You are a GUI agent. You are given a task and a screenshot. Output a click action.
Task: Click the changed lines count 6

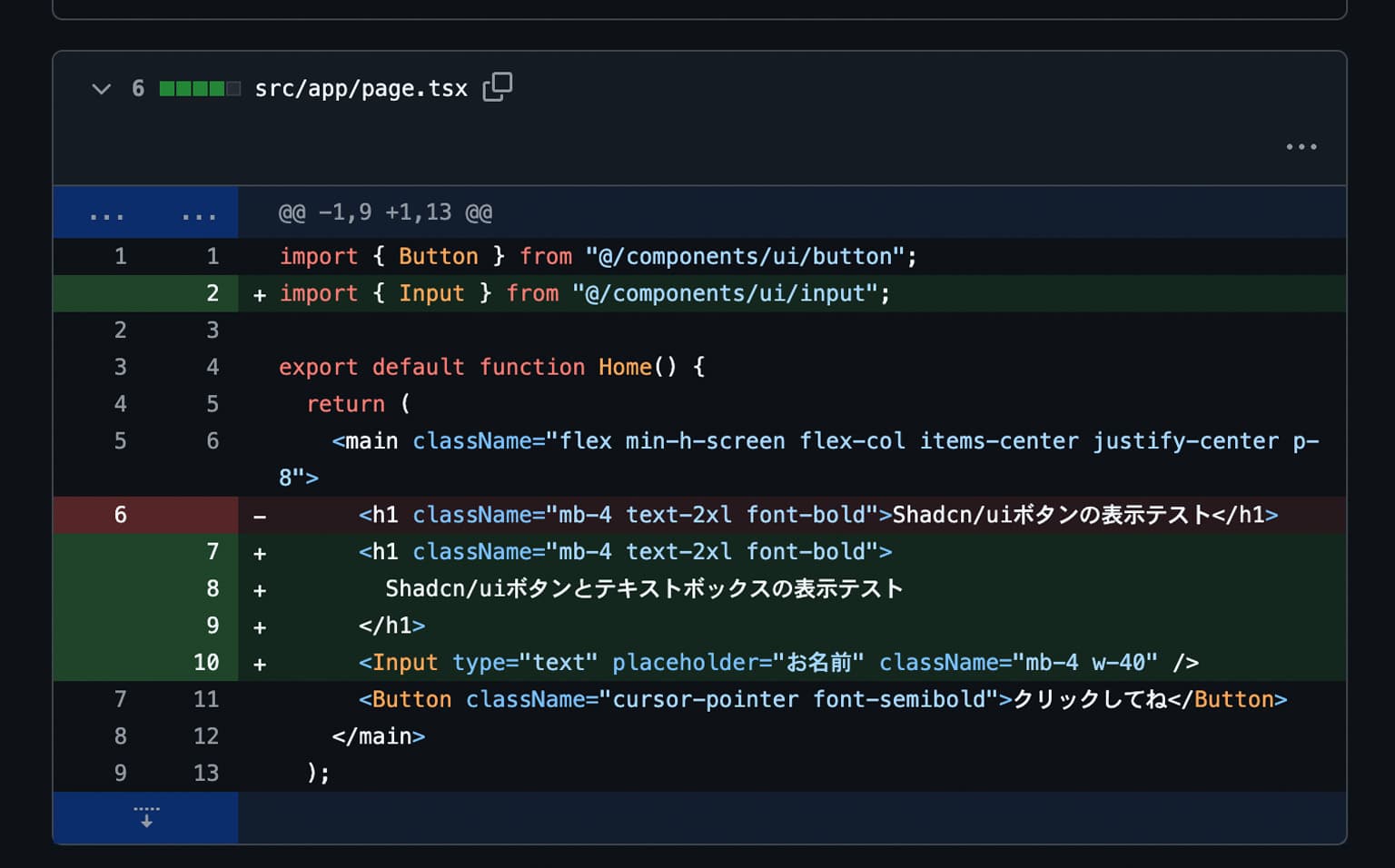point(138,89)
